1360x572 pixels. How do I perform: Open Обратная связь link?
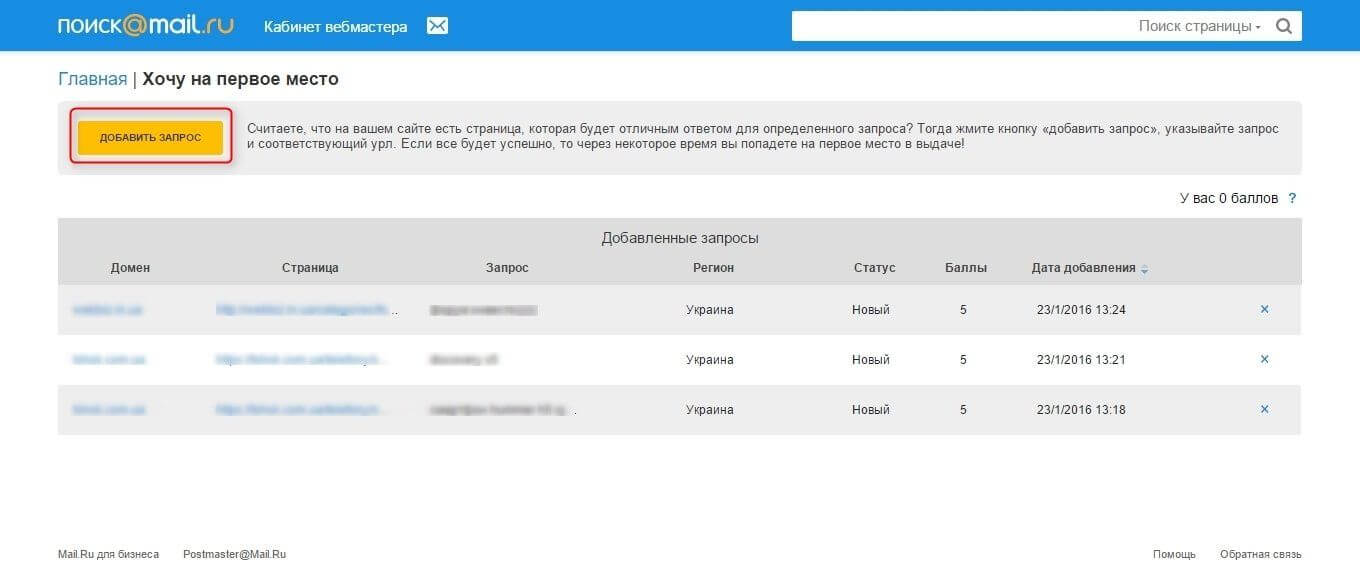pyautogui.click(x=1261, y=554)
